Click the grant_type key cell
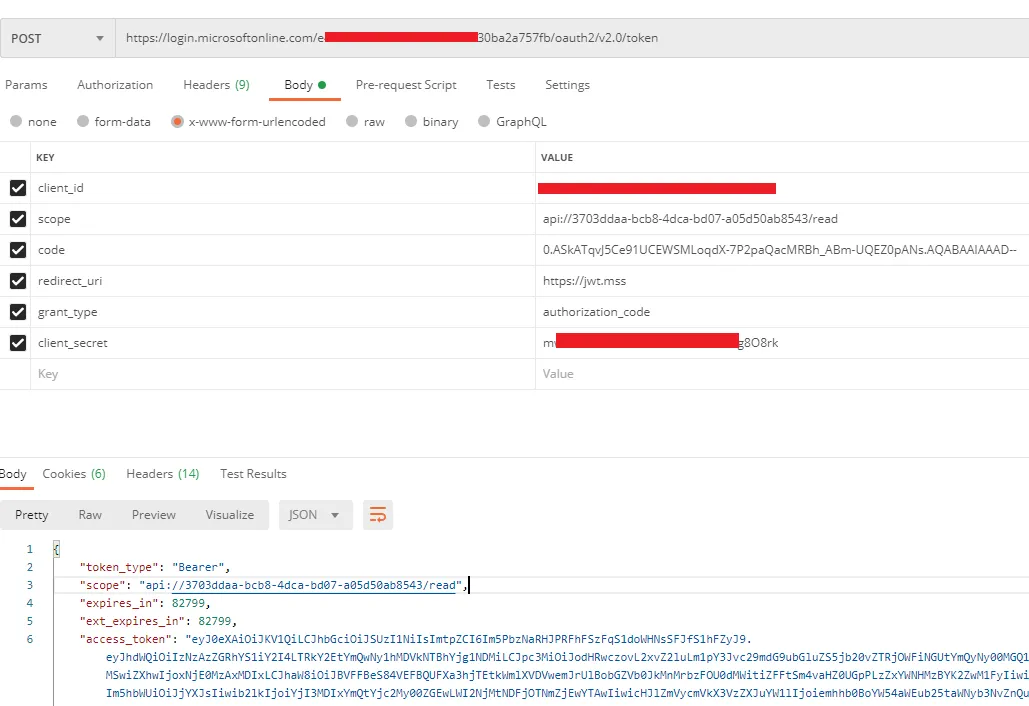 pos(283,312)
